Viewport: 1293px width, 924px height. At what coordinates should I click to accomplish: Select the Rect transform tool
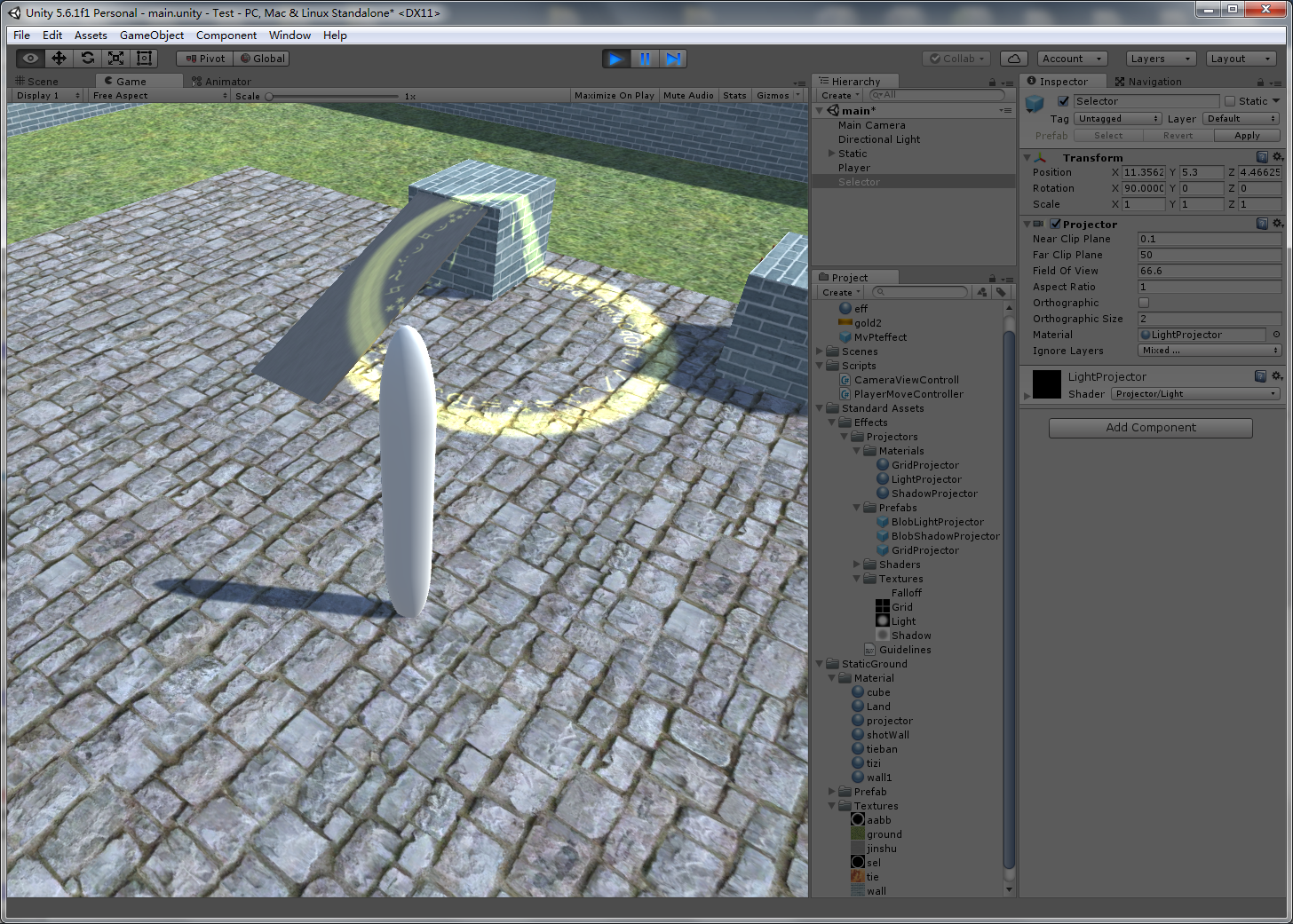click(144, 59)
